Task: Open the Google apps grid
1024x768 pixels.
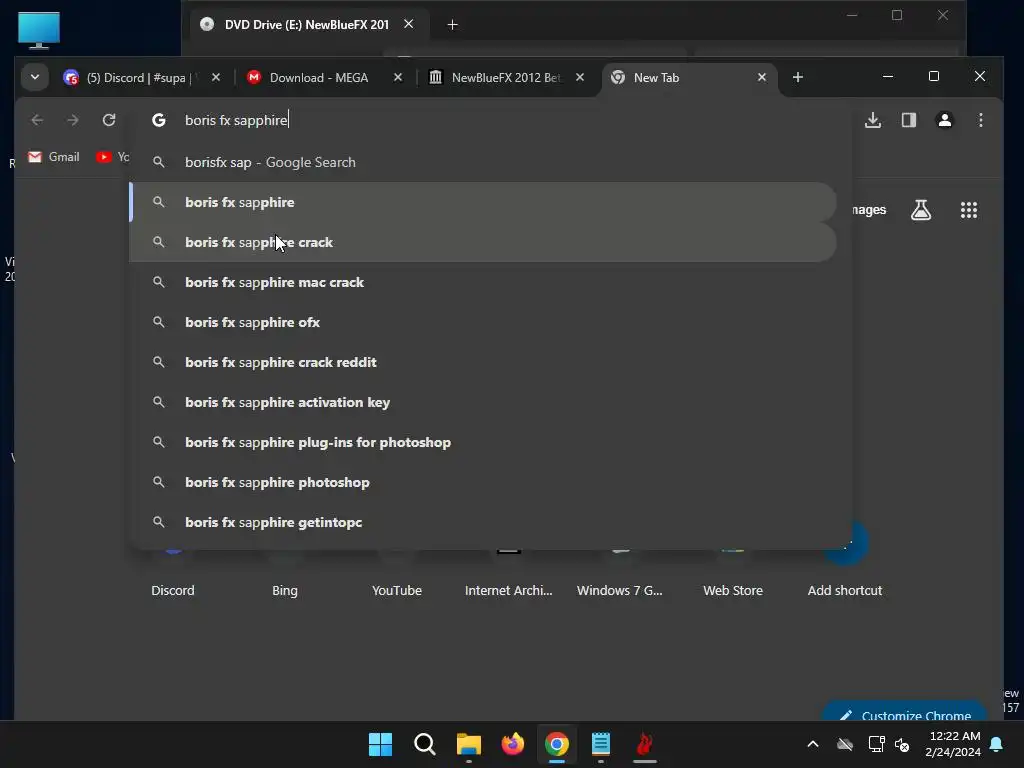Action: tap(968, 210)
